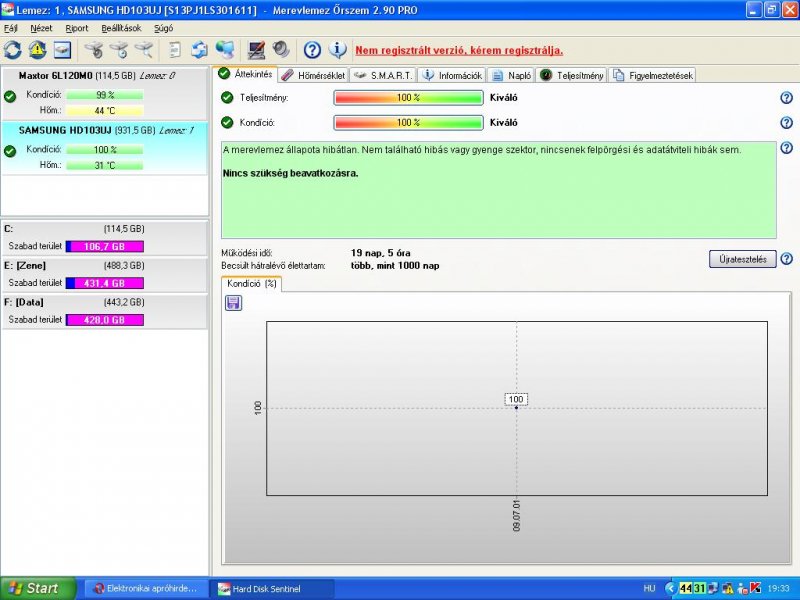Select the SAMSUNG HD103UJ disk entry
This screenshot has height=600, width=800.
click(105, 148)
